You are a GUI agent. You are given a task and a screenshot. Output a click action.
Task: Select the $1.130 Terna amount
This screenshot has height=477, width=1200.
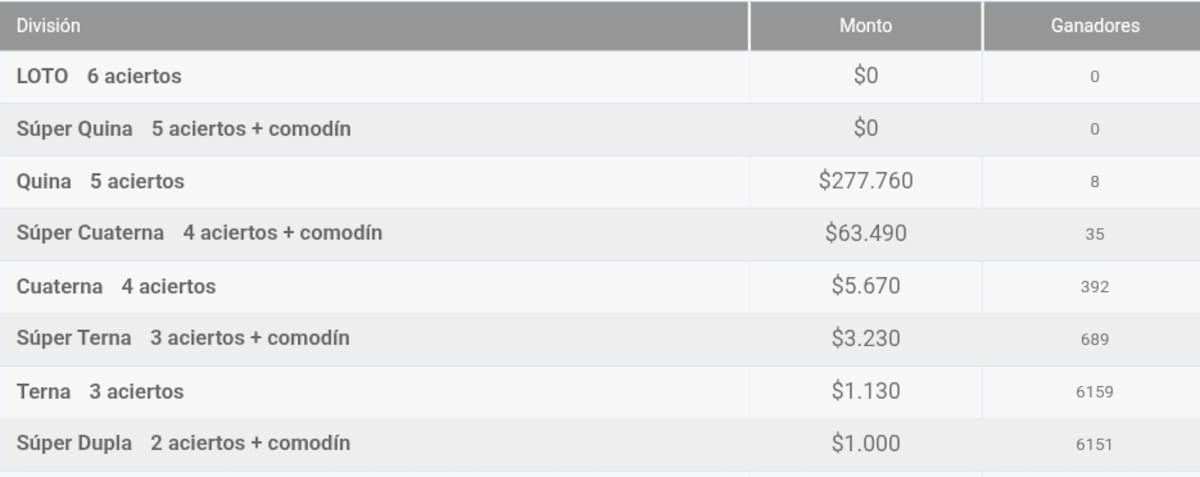coord(865,391)
